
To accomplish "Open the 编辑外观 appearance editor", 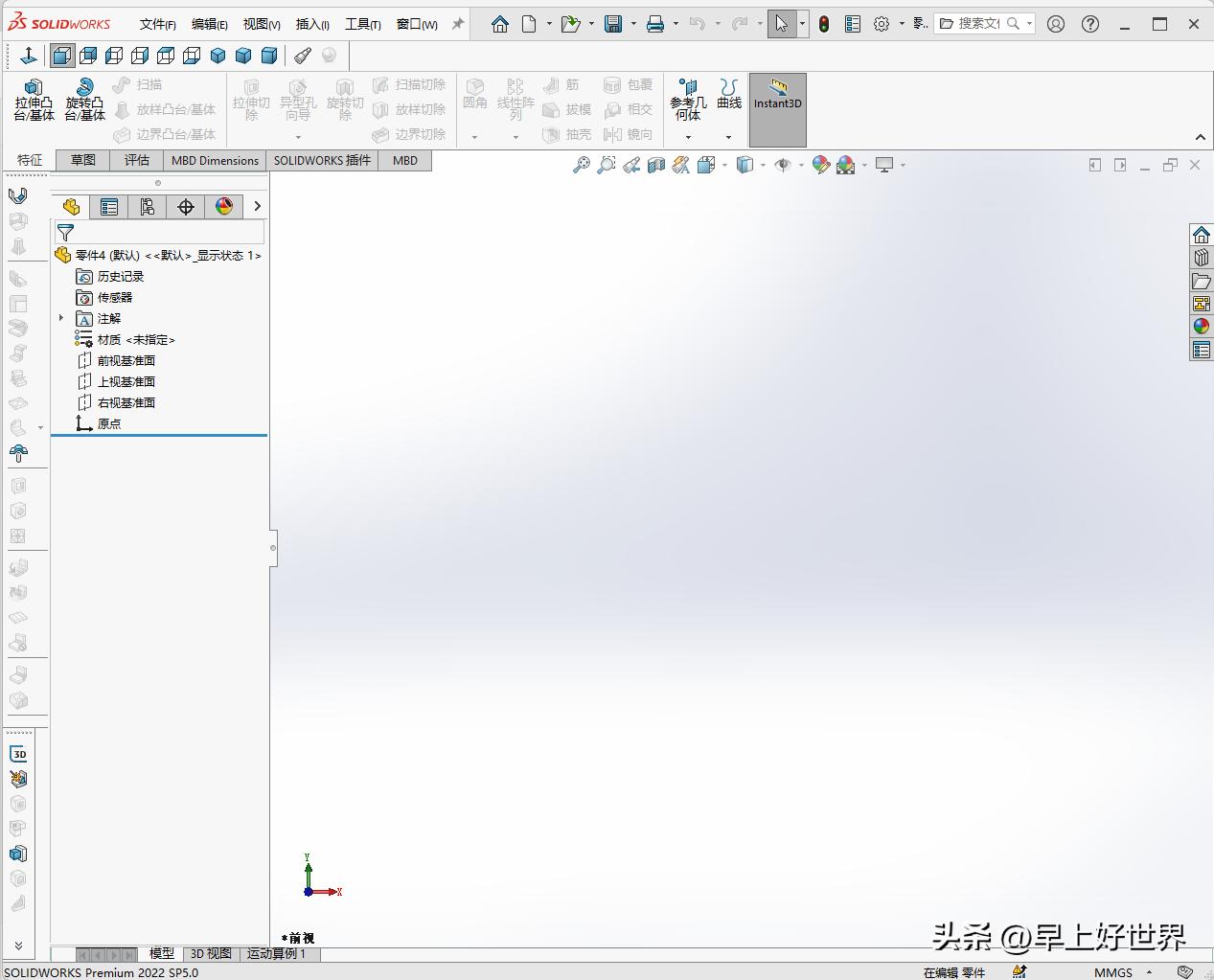I will [821, 165].
